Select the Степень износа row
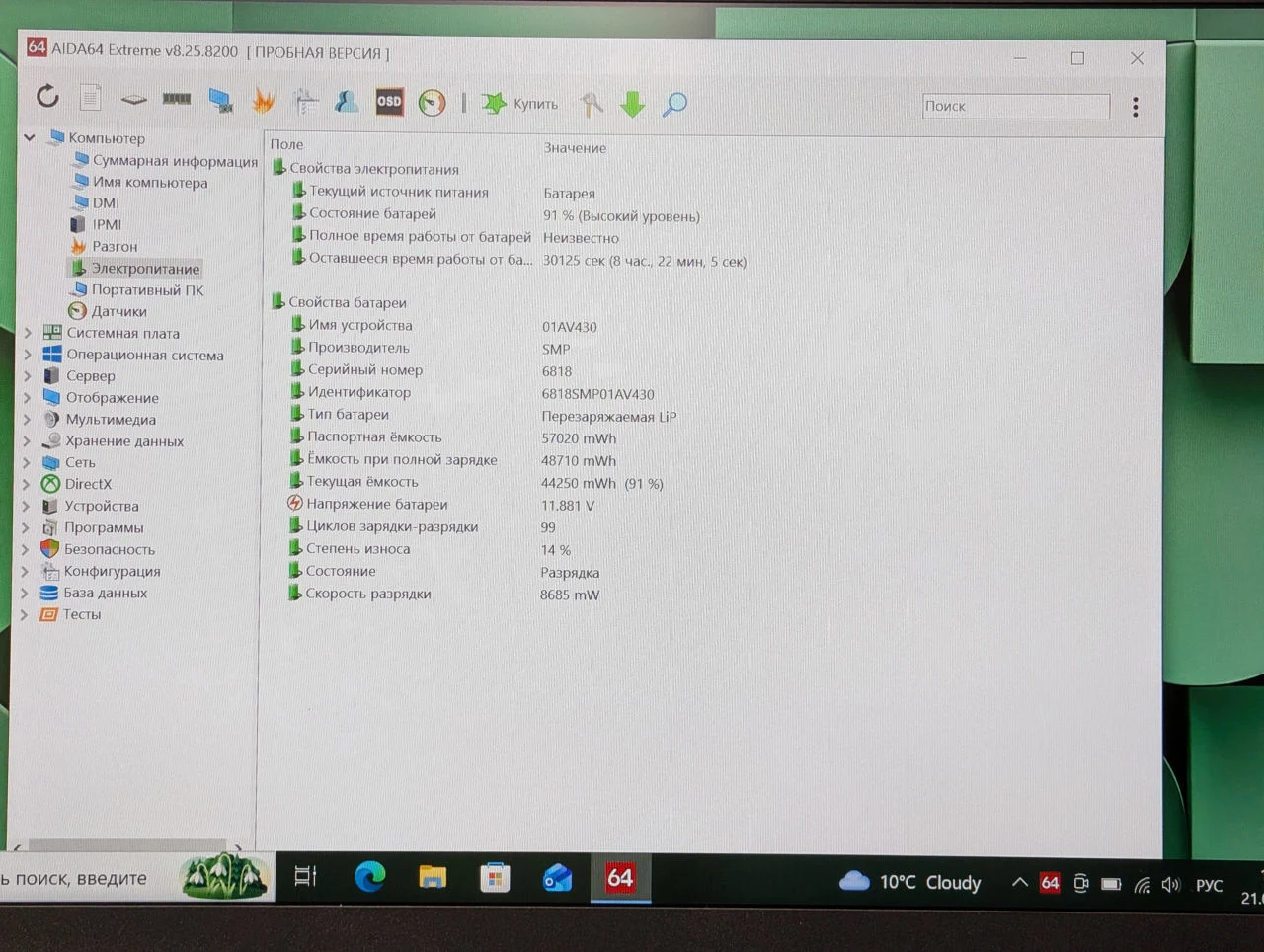Viewport: 1264px width, 952px height. [x=430, y=549]
